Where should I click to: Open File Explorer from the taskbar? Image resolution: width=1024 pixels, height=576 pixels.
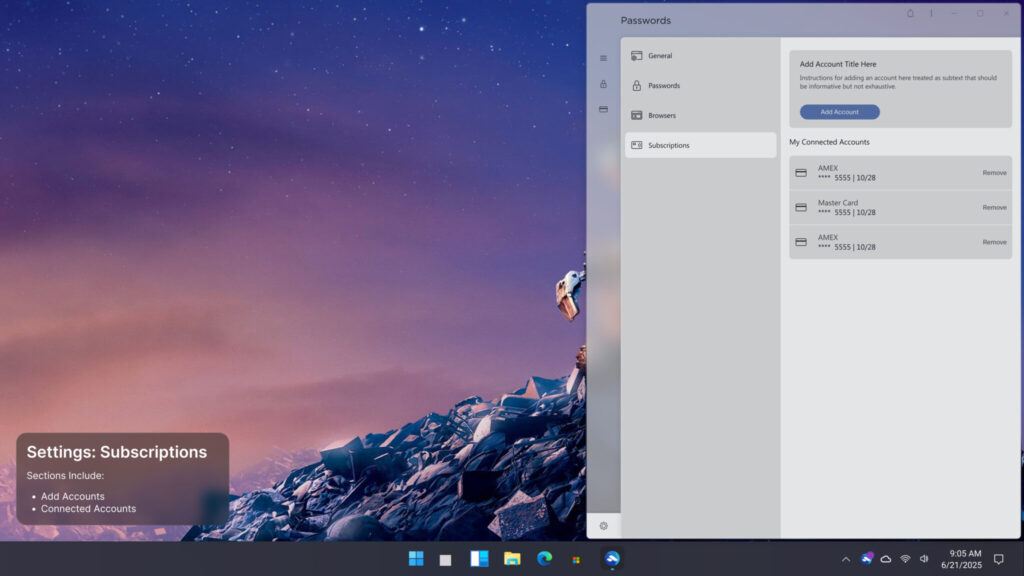pyautogui.click(x=512, y=560)
